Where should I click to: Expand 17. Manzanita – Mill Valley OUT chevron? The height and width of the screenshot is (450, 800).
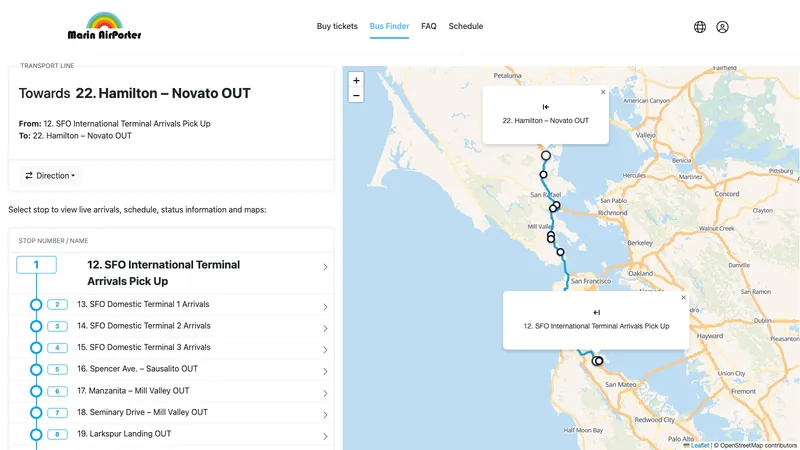(x=325, y=393)
